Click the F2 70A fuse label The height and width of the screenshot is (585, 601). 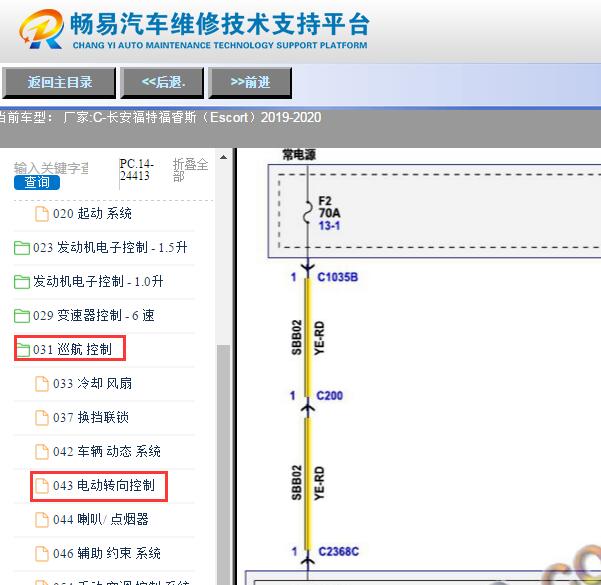[329, 207]
